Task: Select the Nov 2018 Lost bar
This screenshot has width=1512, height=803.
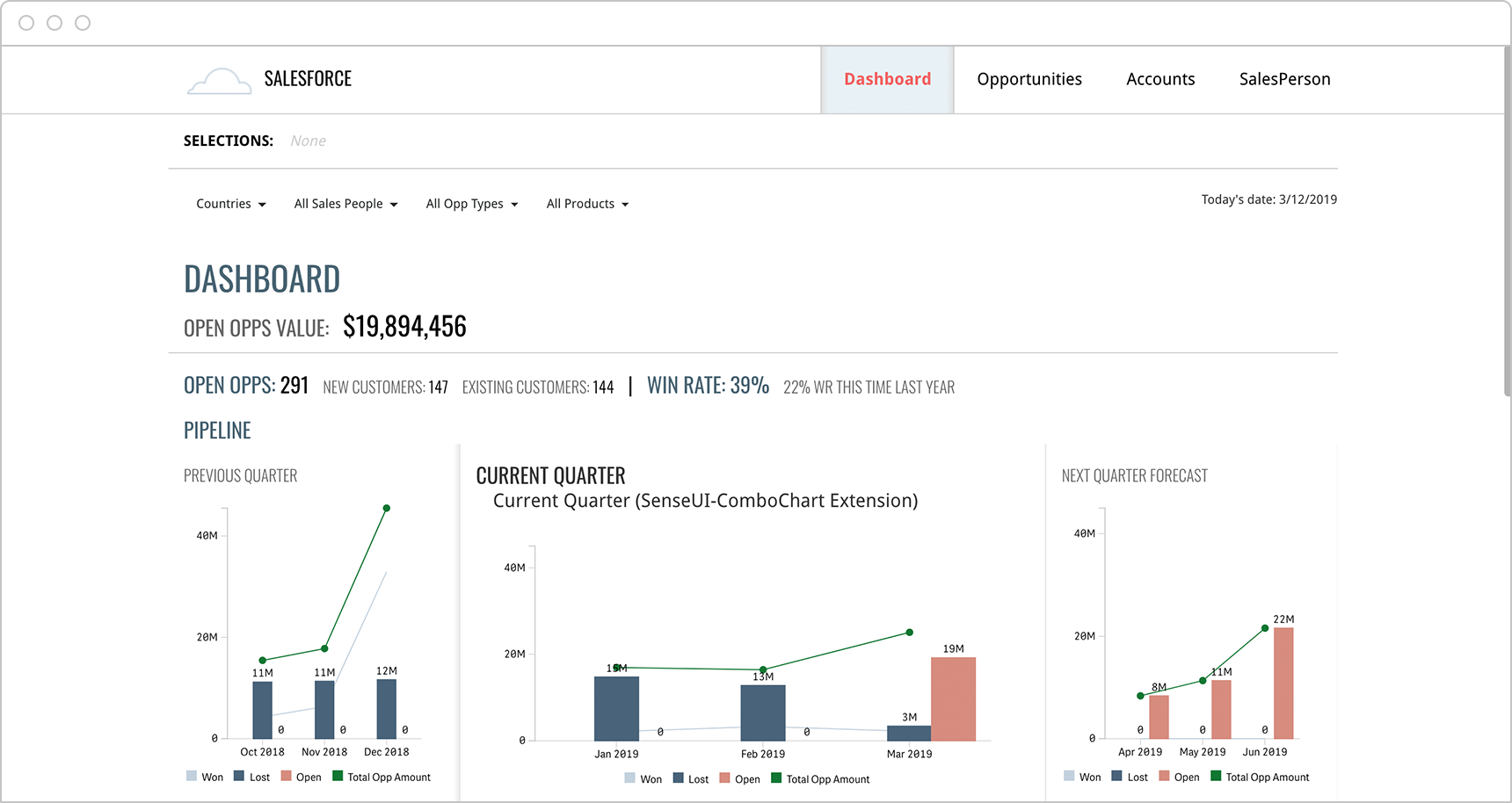Action: tap(324, 710)
